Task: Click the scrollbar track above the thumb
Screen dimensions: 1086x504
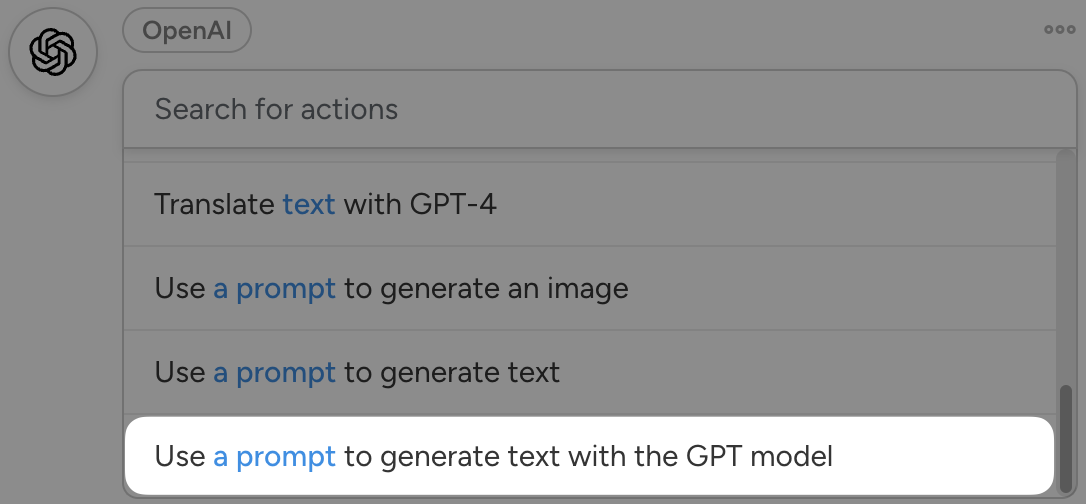Action: [x=1066, y=270]
